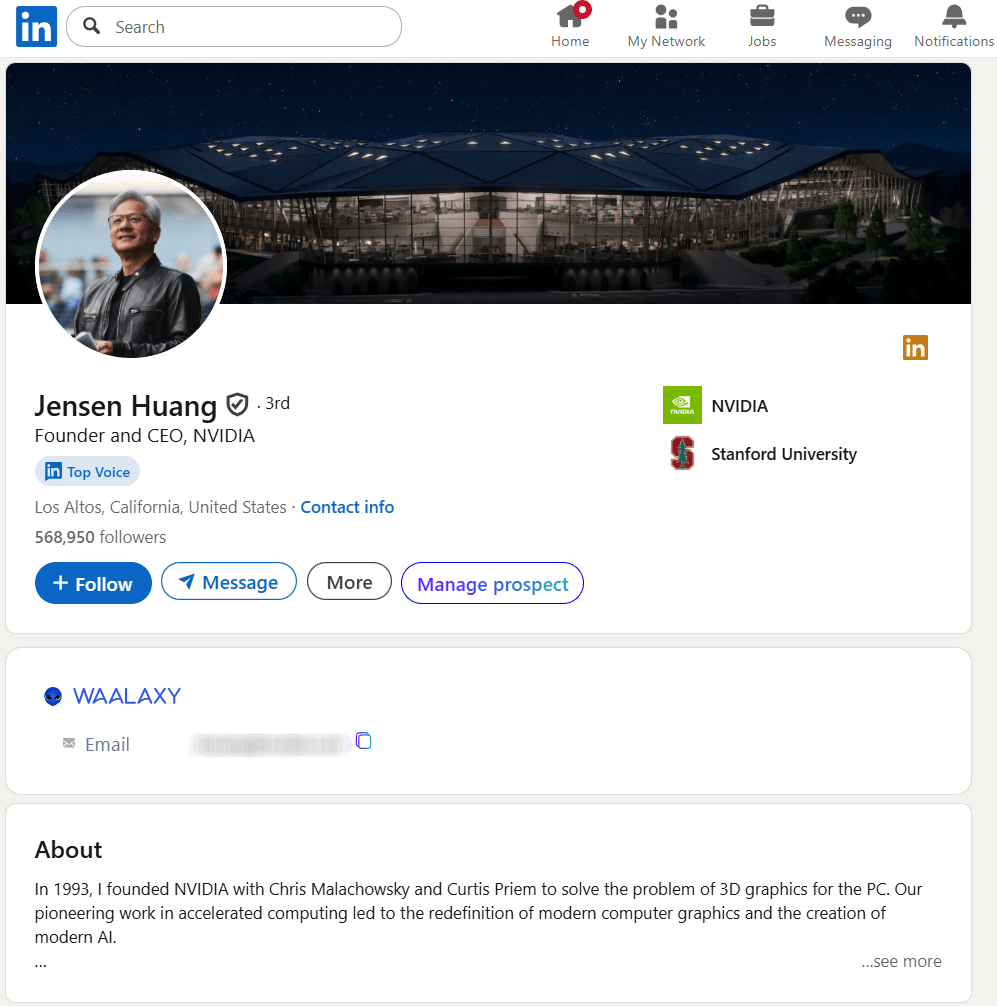Copy the Waalaxy email address
Image resolution: width=997 pixels, height=1006 pixels.
(364, 741)
